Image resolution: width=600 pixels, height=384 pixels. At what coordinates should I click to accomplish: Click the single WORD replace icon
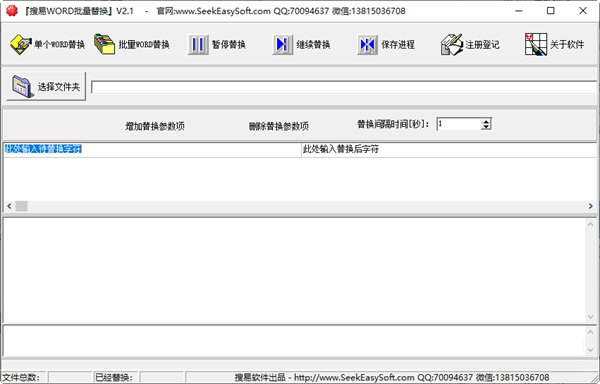tap(21, 44)
